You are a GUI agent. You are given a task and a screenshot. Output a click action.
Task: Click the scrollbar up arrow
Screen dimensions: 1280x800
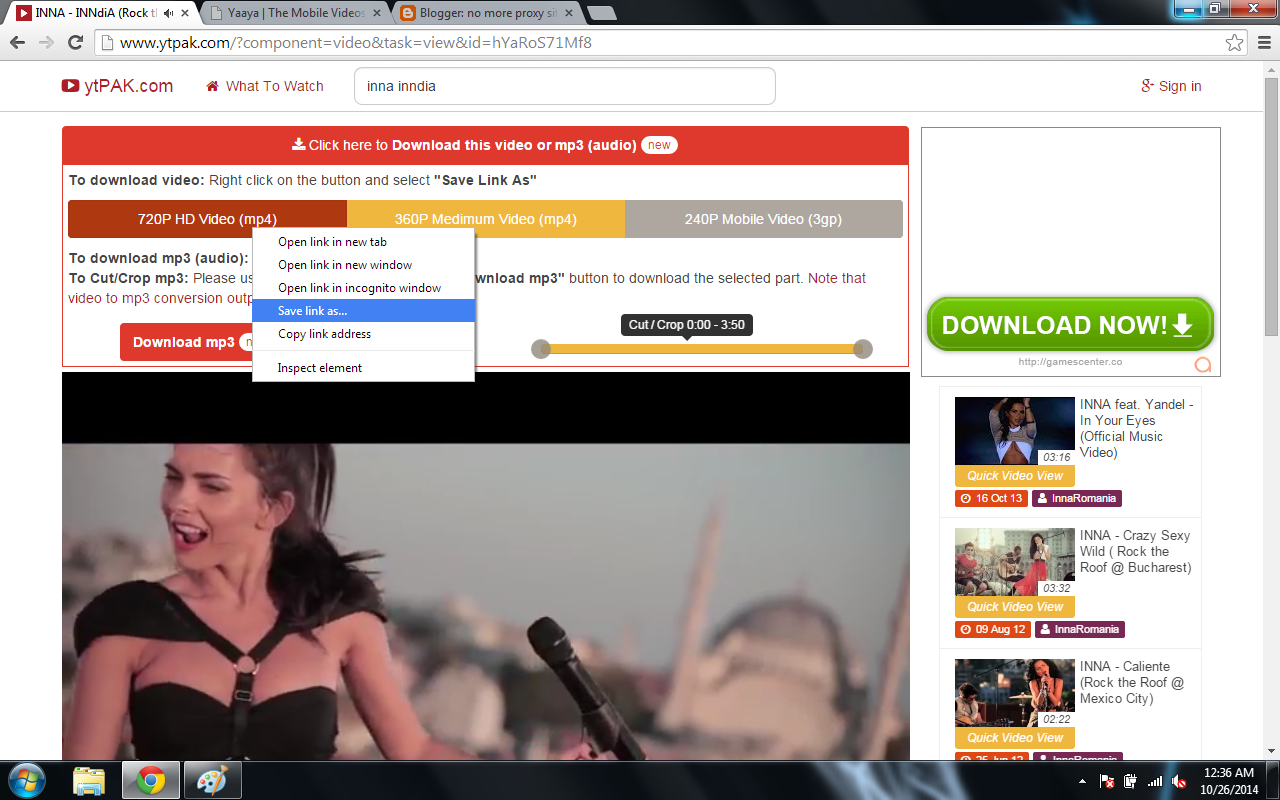coord(1272,70)
